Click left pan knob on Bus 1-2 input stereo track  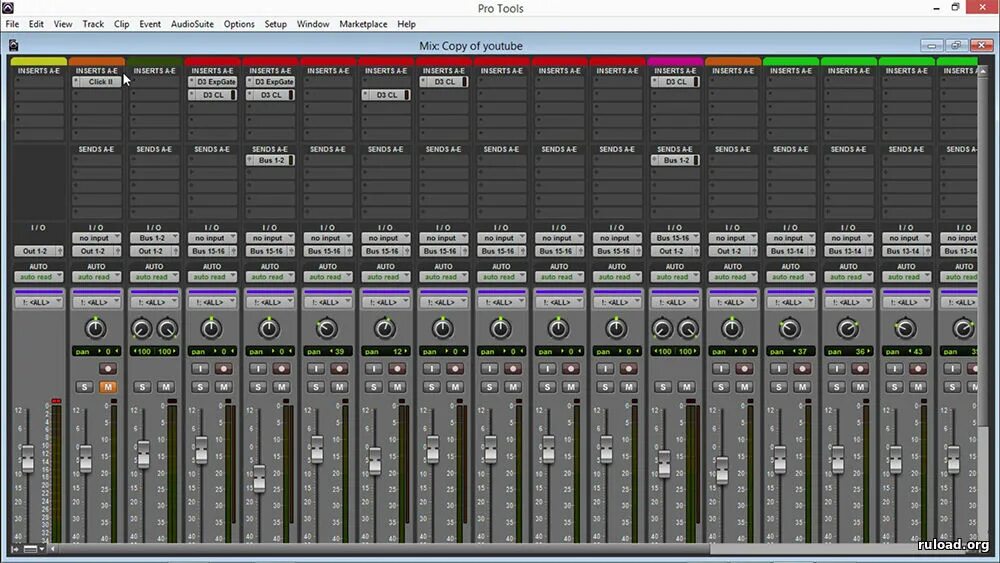[142, 329]
